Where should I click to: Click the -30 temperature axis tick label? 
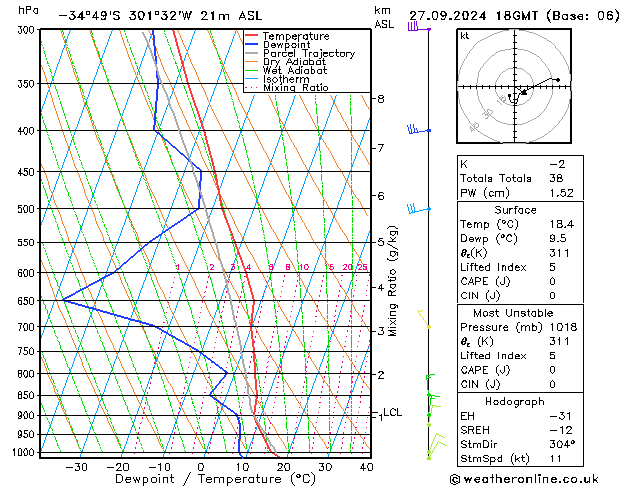tap(76, 467)
